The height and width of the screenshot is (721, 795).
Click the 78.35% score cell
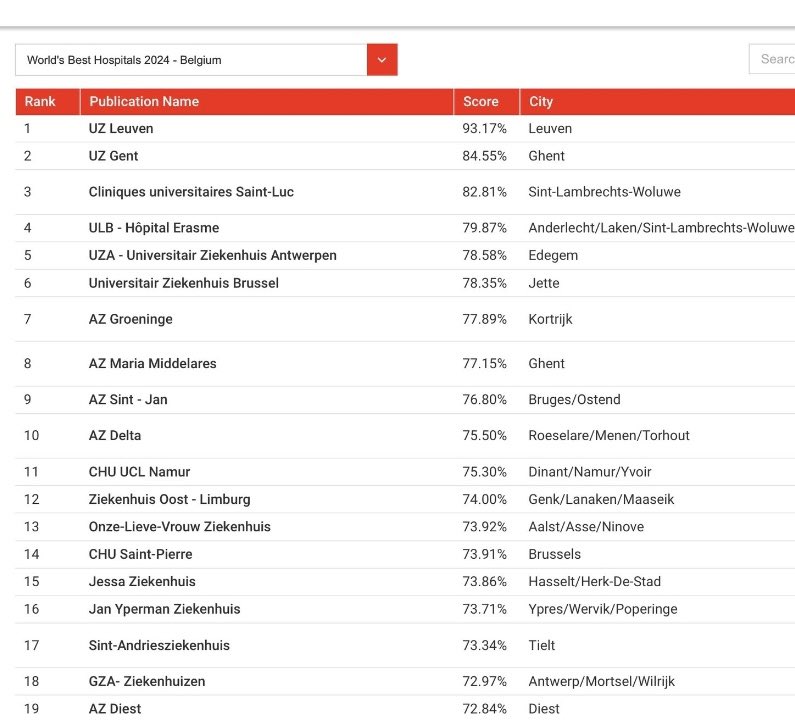point(484,283)
